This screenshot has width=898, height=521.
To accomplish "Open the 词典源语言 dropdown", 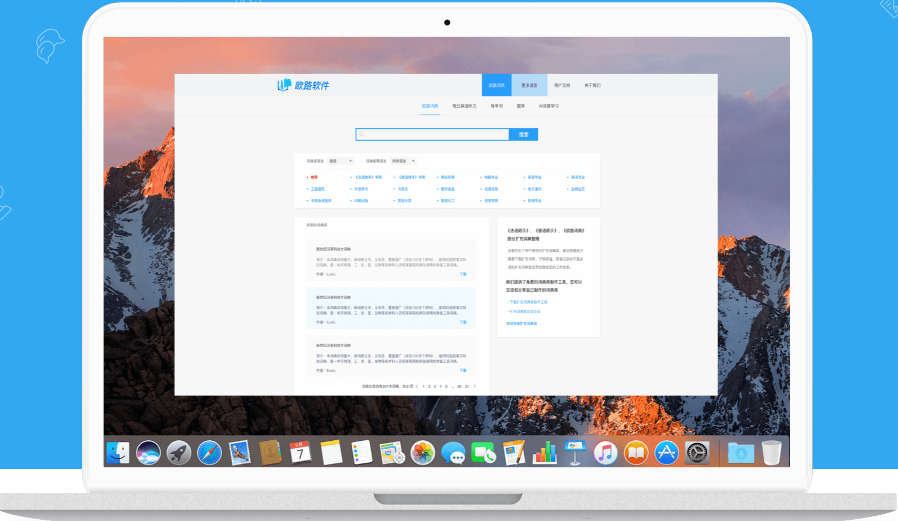I will click(341, 161).
